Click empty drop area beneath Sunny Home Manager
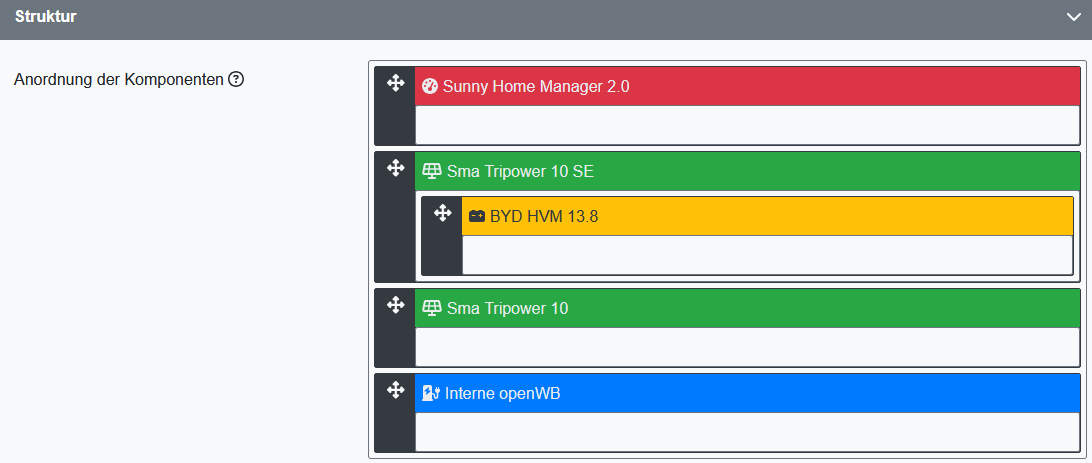1092x463 pixels. 746,125
